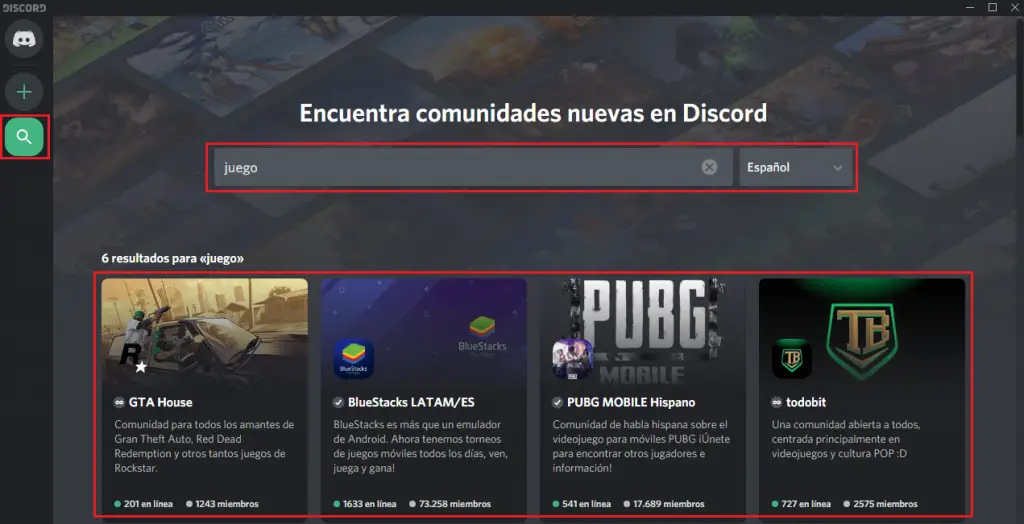The width and height of the screenshot is (1024, 524).
Task: Select the BlueStacks LATAM/ES server title
Action: coord(411,402)
